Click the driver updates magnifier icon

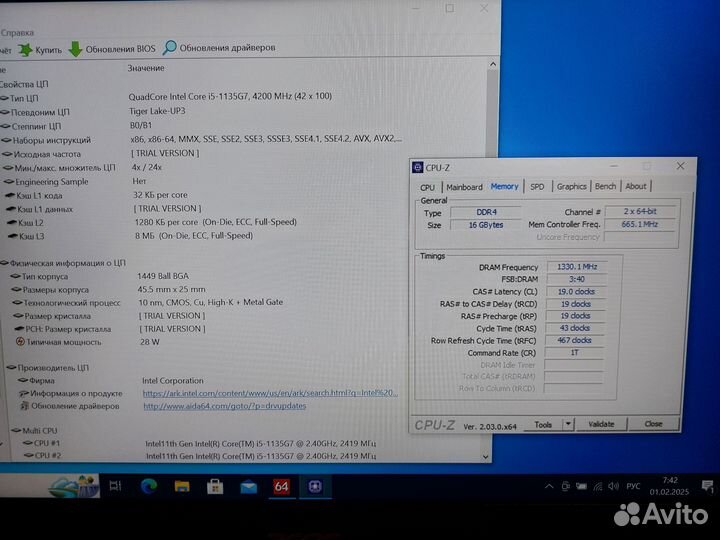(169, 47)
